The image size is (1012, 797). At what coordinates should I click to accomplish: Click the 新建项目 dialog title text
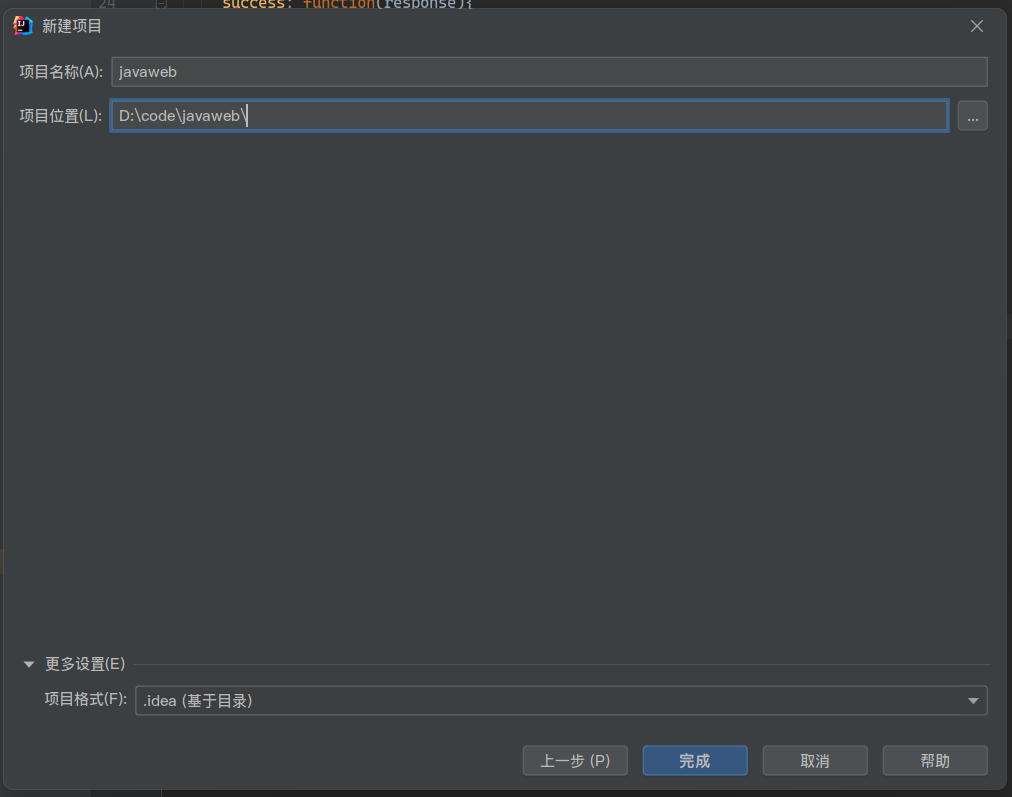pos(72,26)
